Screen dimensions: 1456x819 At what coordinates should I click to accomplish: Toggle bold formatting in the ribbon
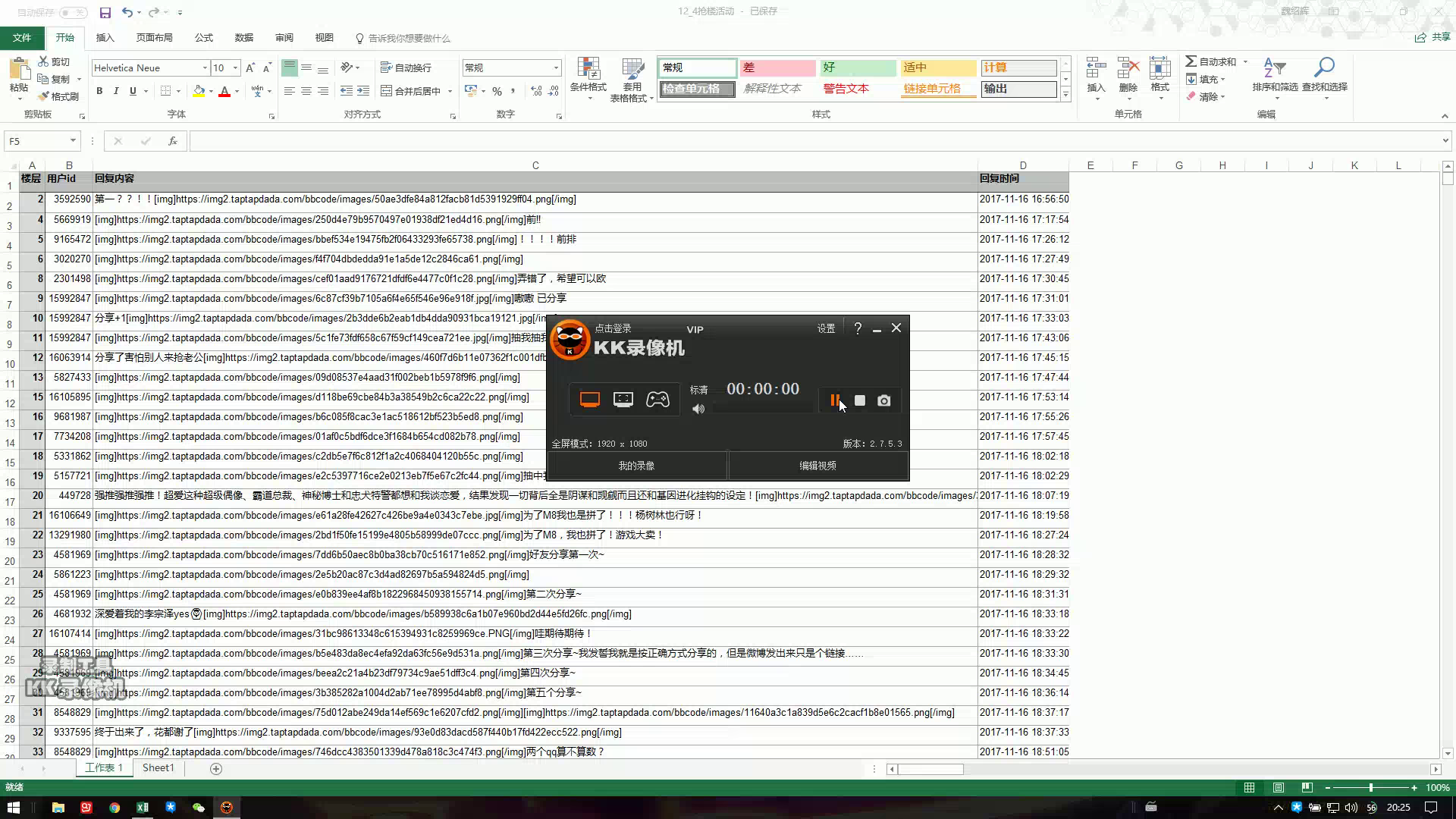pyautogui.click(x=99, y=91)
